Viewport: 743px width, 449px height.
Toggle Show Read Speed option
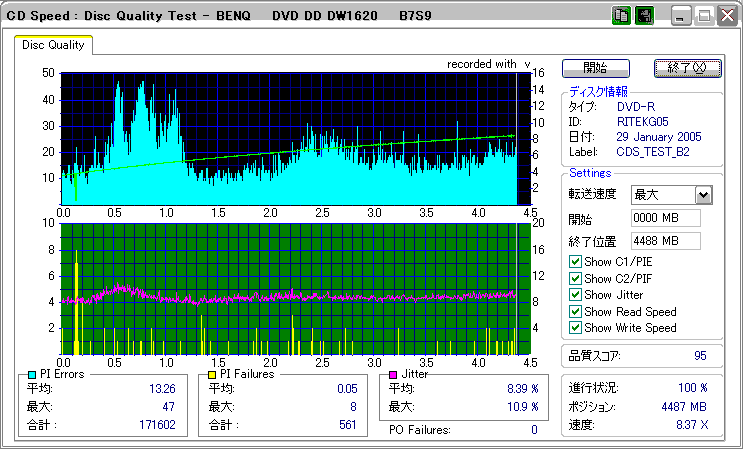(x=575, y=311)
